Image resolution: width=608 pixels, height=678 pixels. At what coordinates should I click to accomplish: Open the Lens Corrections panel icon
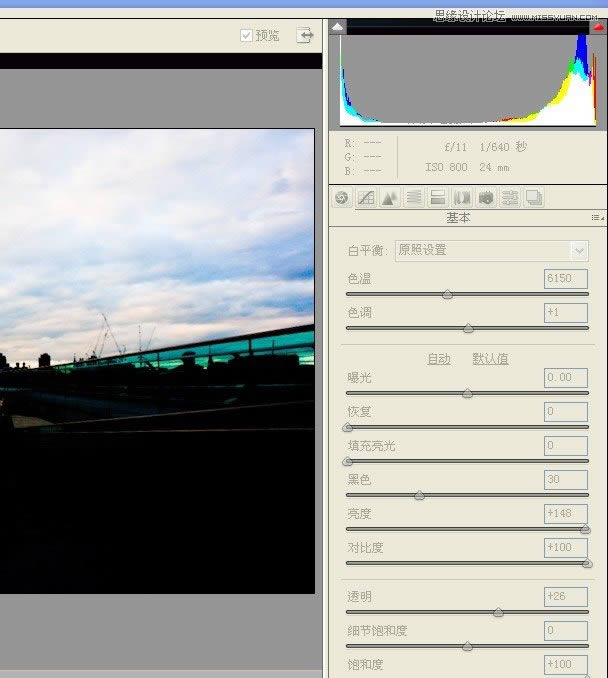(x=462, y=198)
